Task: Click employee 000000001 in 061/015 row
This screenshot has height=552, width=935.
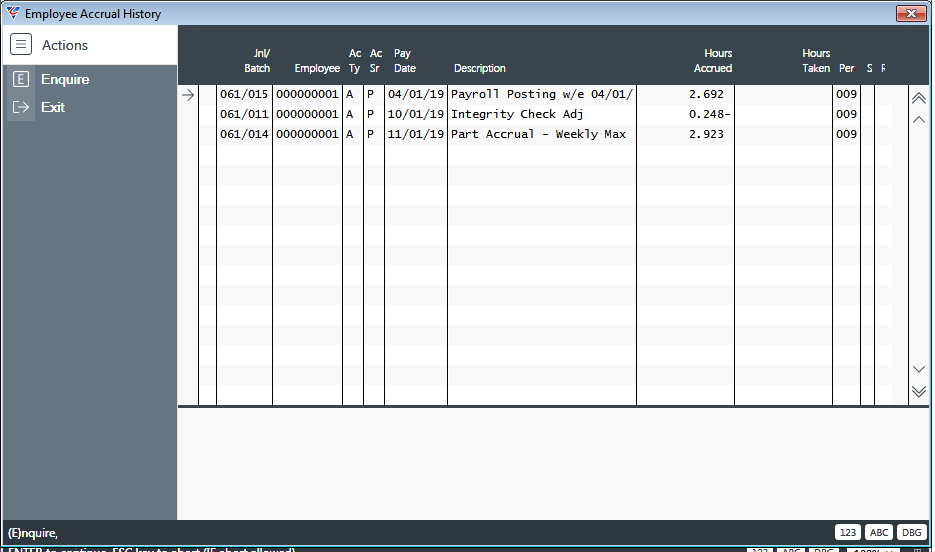Action: [307, 94]
